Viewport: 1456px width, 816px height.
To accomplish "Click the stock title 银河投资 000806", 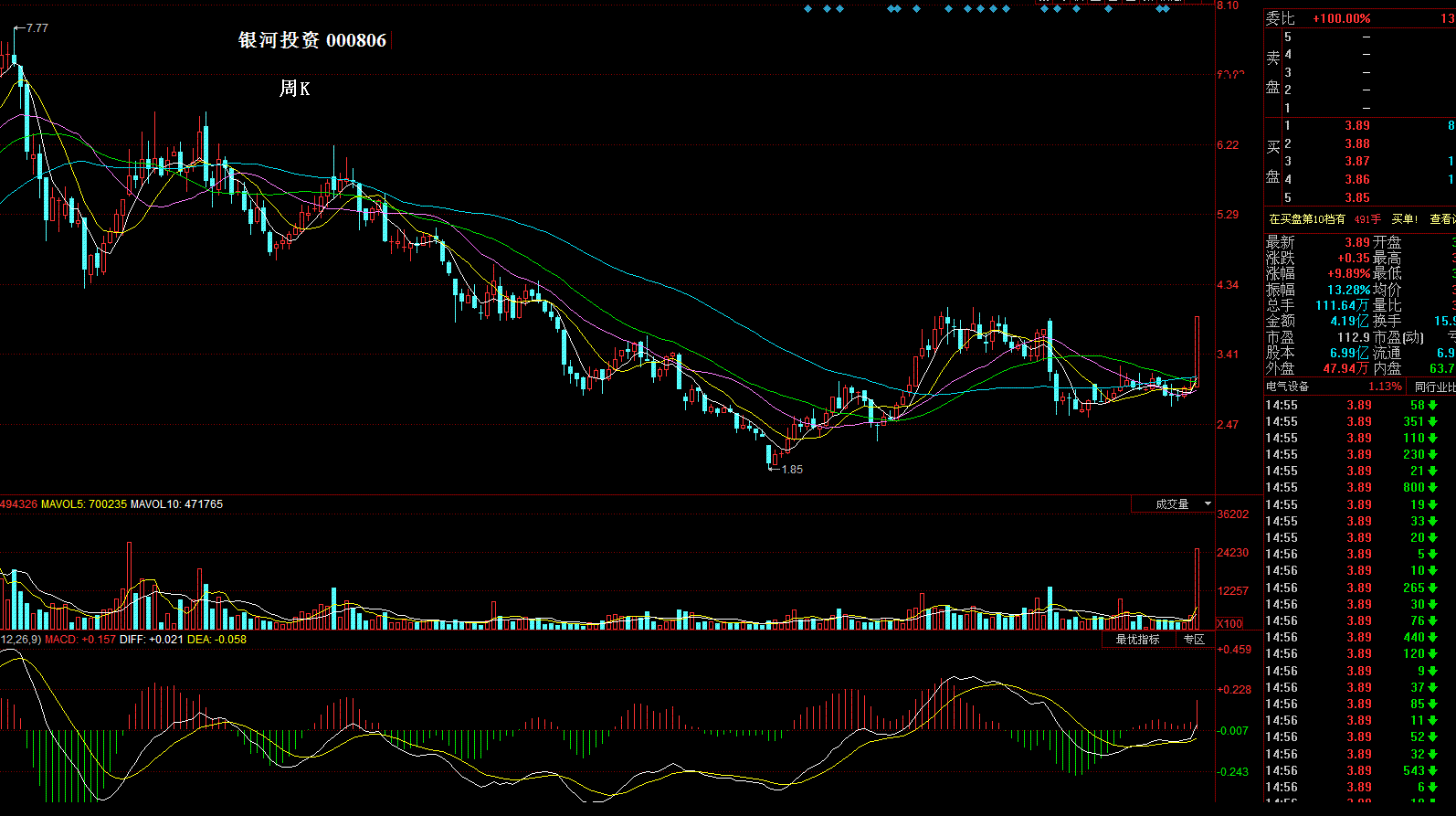I will point(312,40).
